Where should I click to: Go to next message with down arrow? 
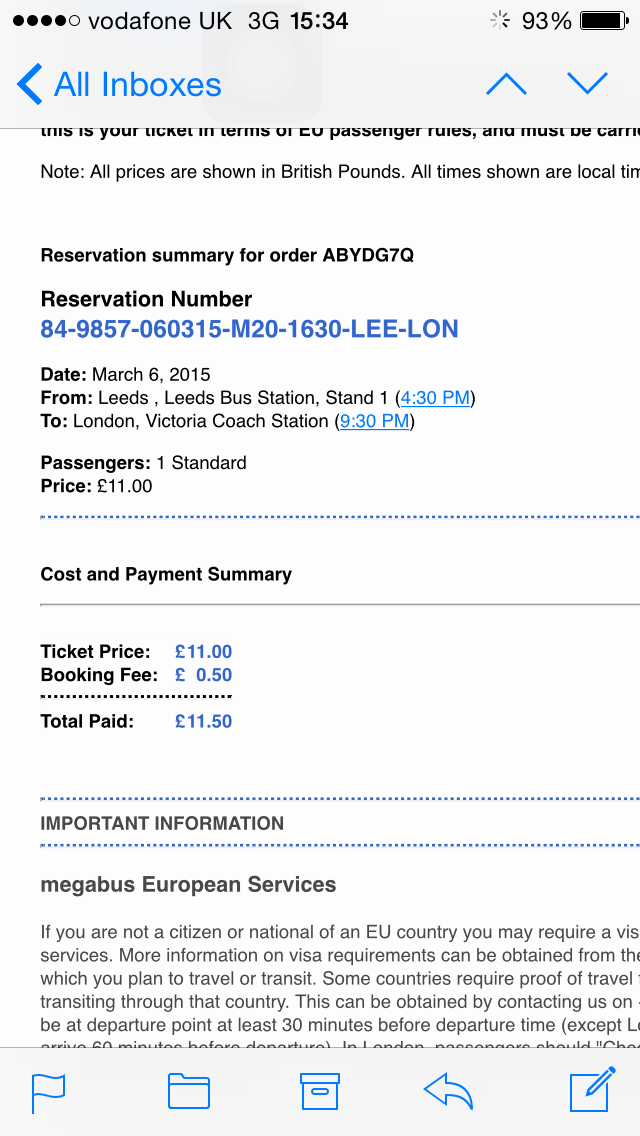(587, 83)
